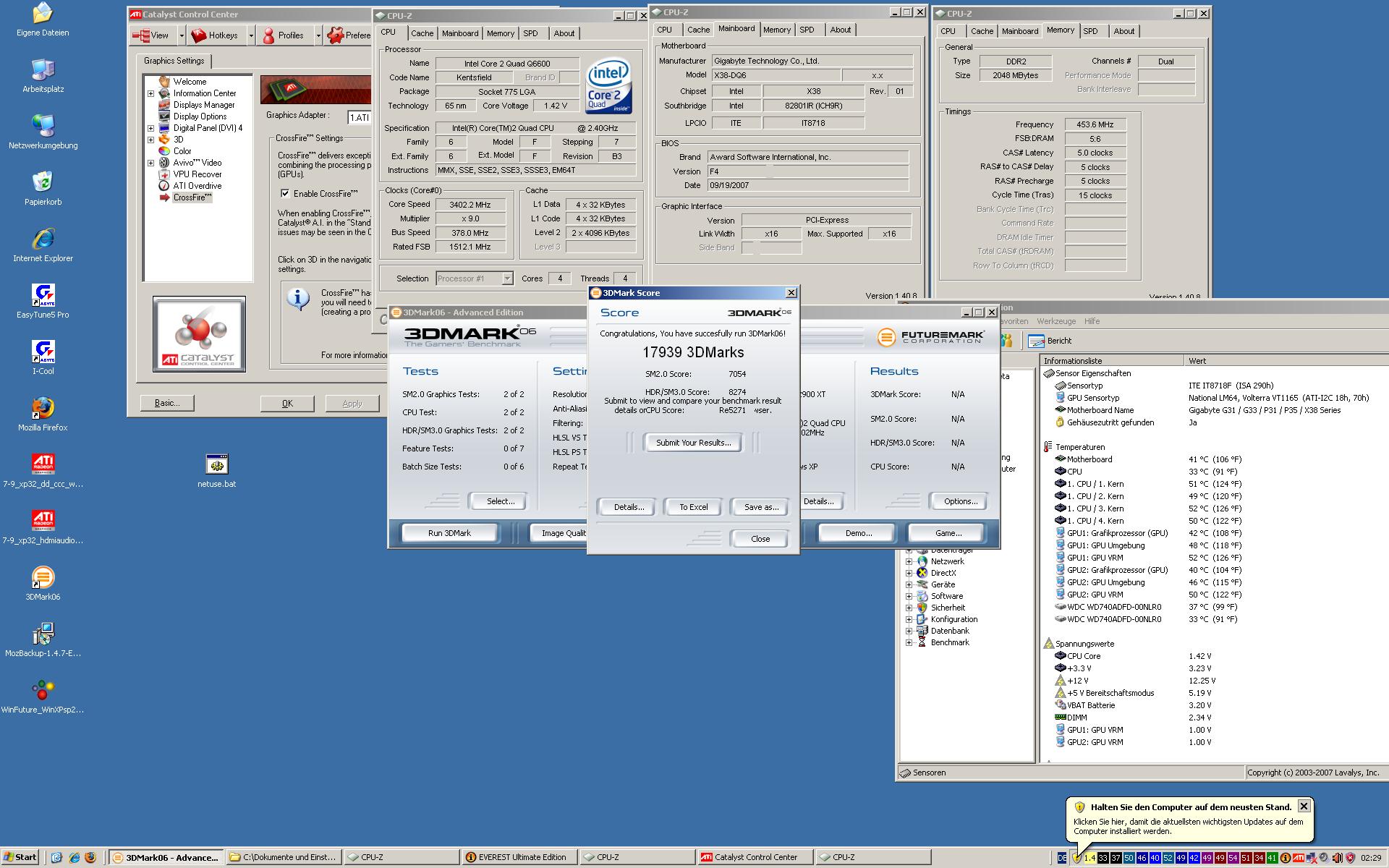Click the red security alert tray icon
The image size is (1389, 868).
tap(1350, 858)
